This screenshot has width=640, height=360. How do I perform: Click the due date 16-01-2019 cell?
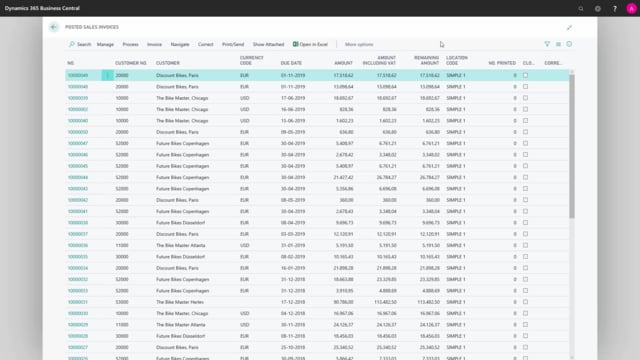point(293,268)
